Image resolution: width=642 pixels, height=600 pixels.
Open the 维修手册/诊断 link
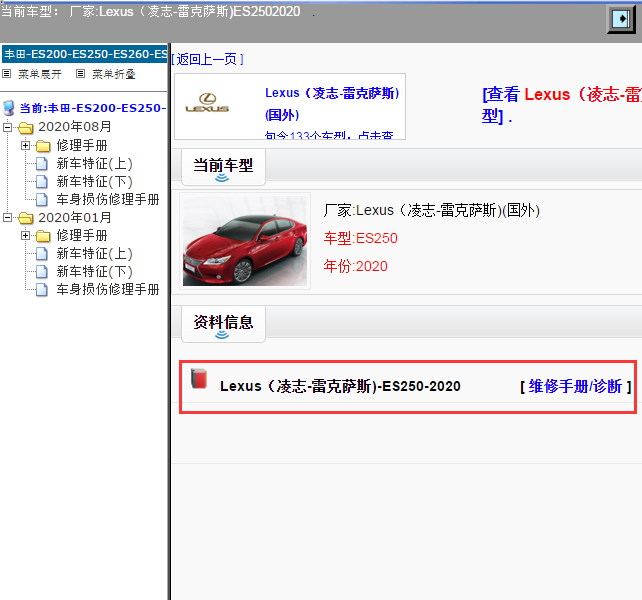(575, 386)
